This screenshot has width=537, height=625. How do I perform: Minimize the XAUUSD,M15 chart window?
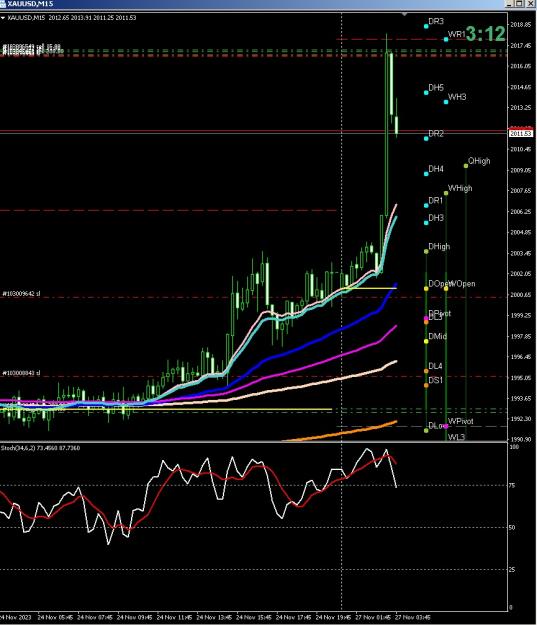510,4
